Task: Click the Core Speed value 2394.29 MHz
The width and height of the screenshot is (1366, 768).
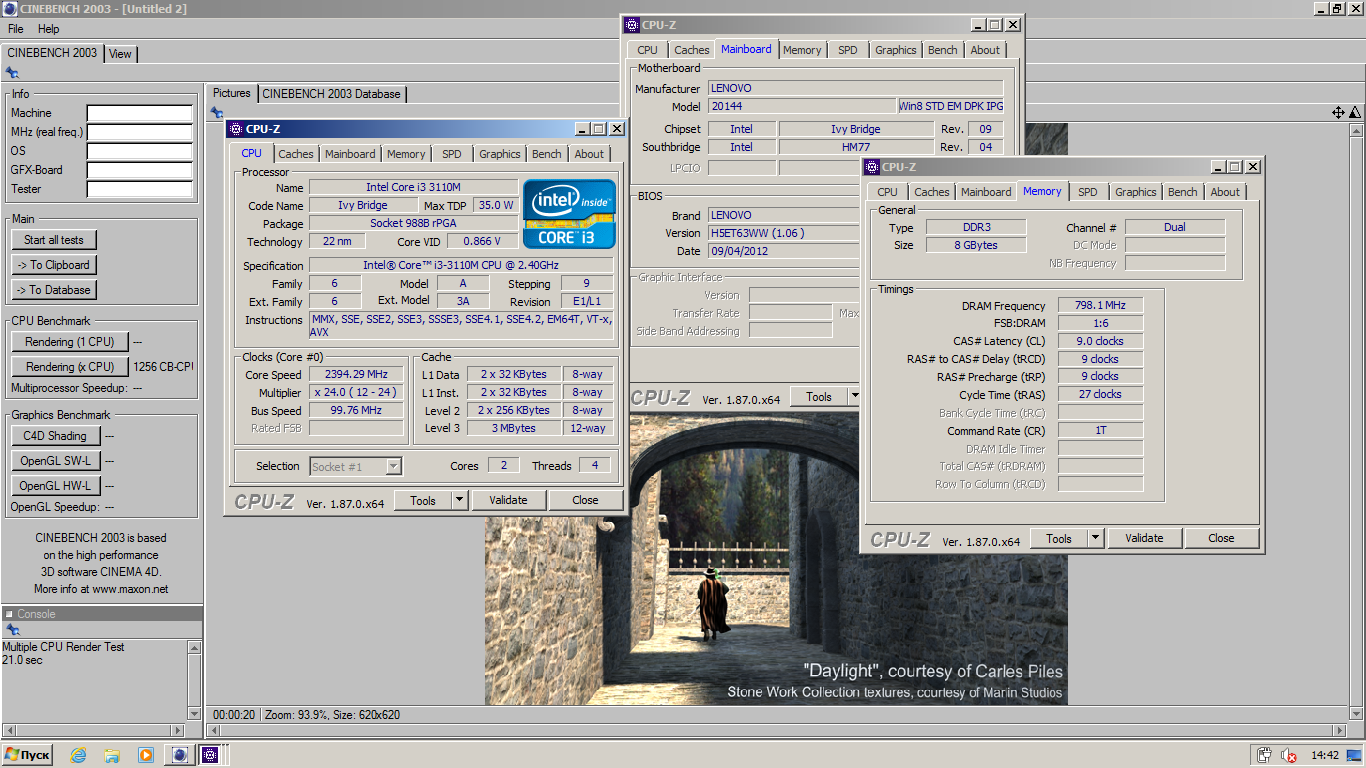Action: (356, 374)
